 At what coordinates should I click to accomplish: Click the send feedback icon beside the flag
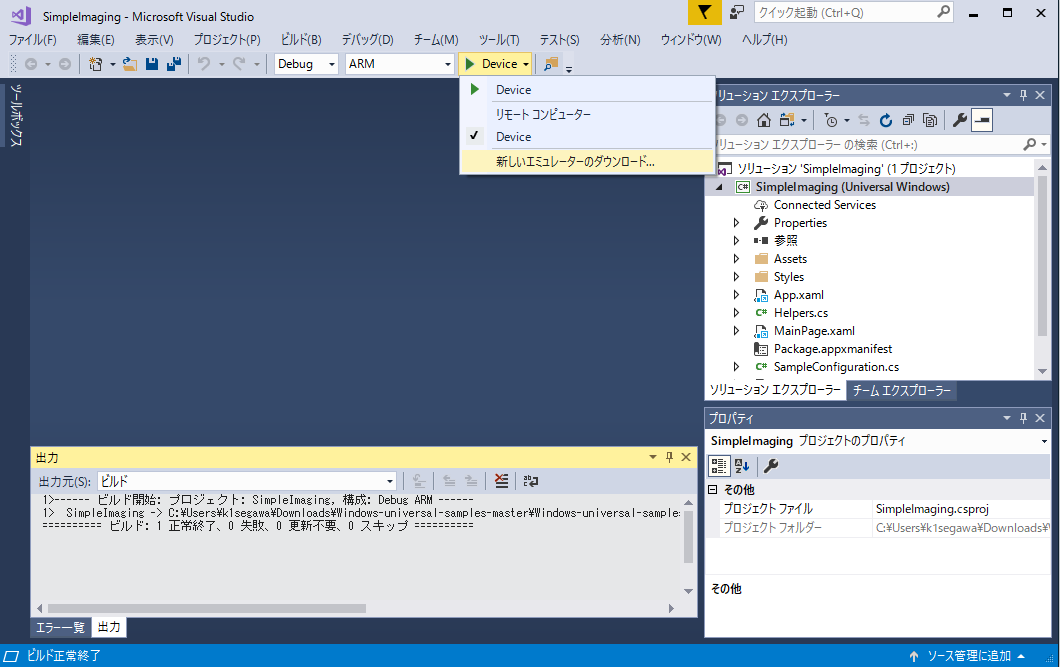(x=736, y=12)
